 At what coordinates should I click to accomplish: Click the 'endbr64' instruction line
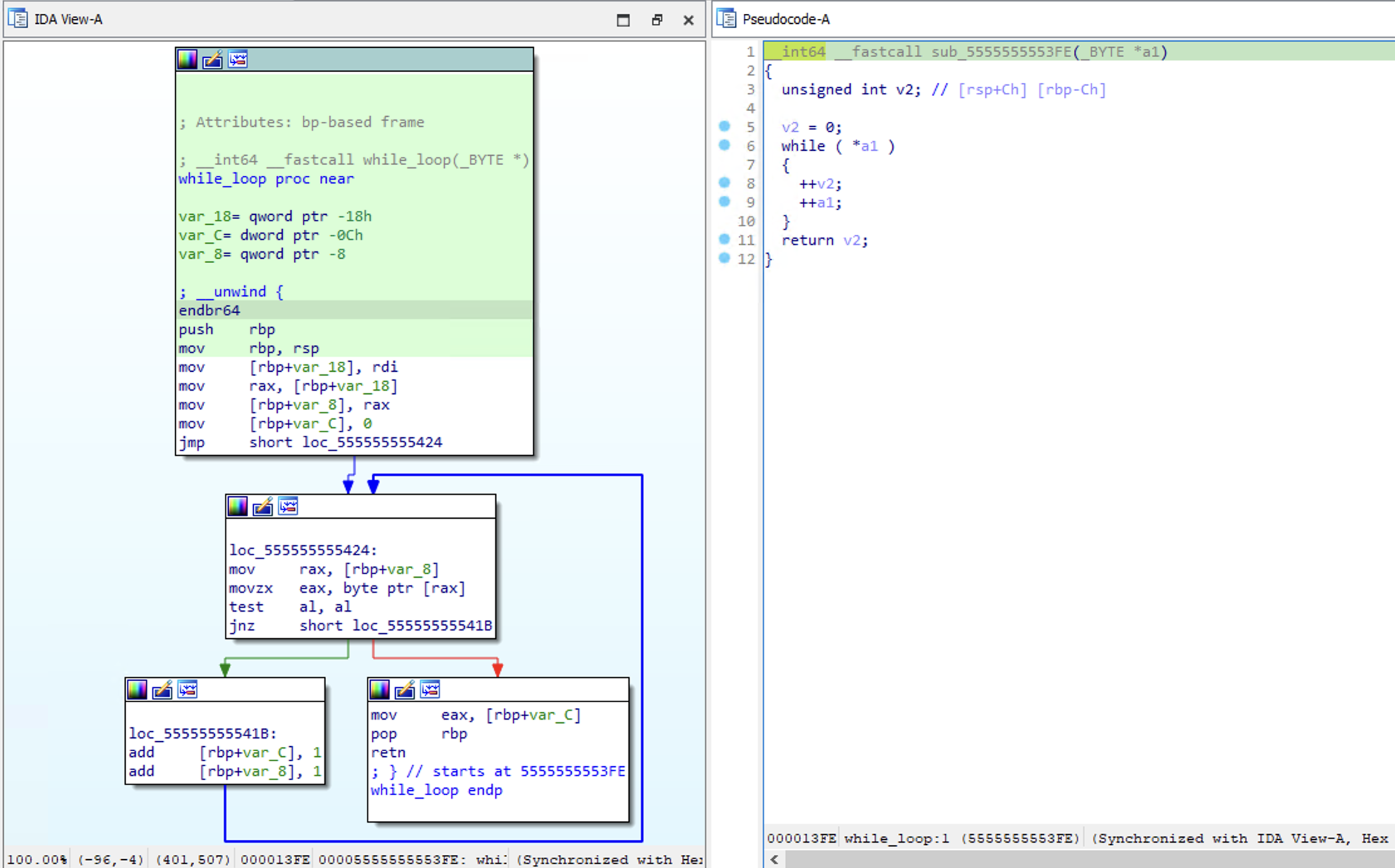pos(354,310)
